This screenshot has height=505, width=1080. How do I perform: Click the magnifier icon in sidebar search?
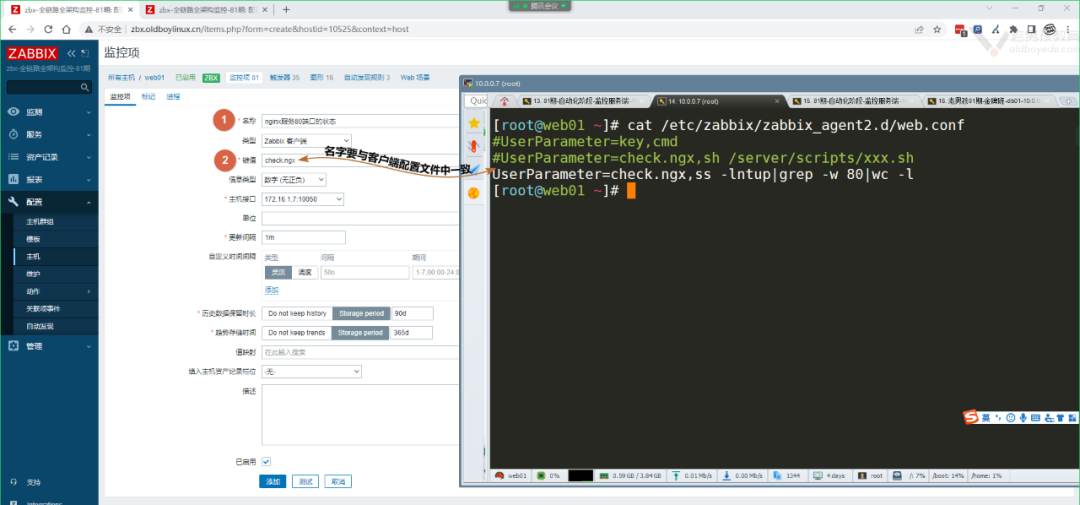point(85,87)
